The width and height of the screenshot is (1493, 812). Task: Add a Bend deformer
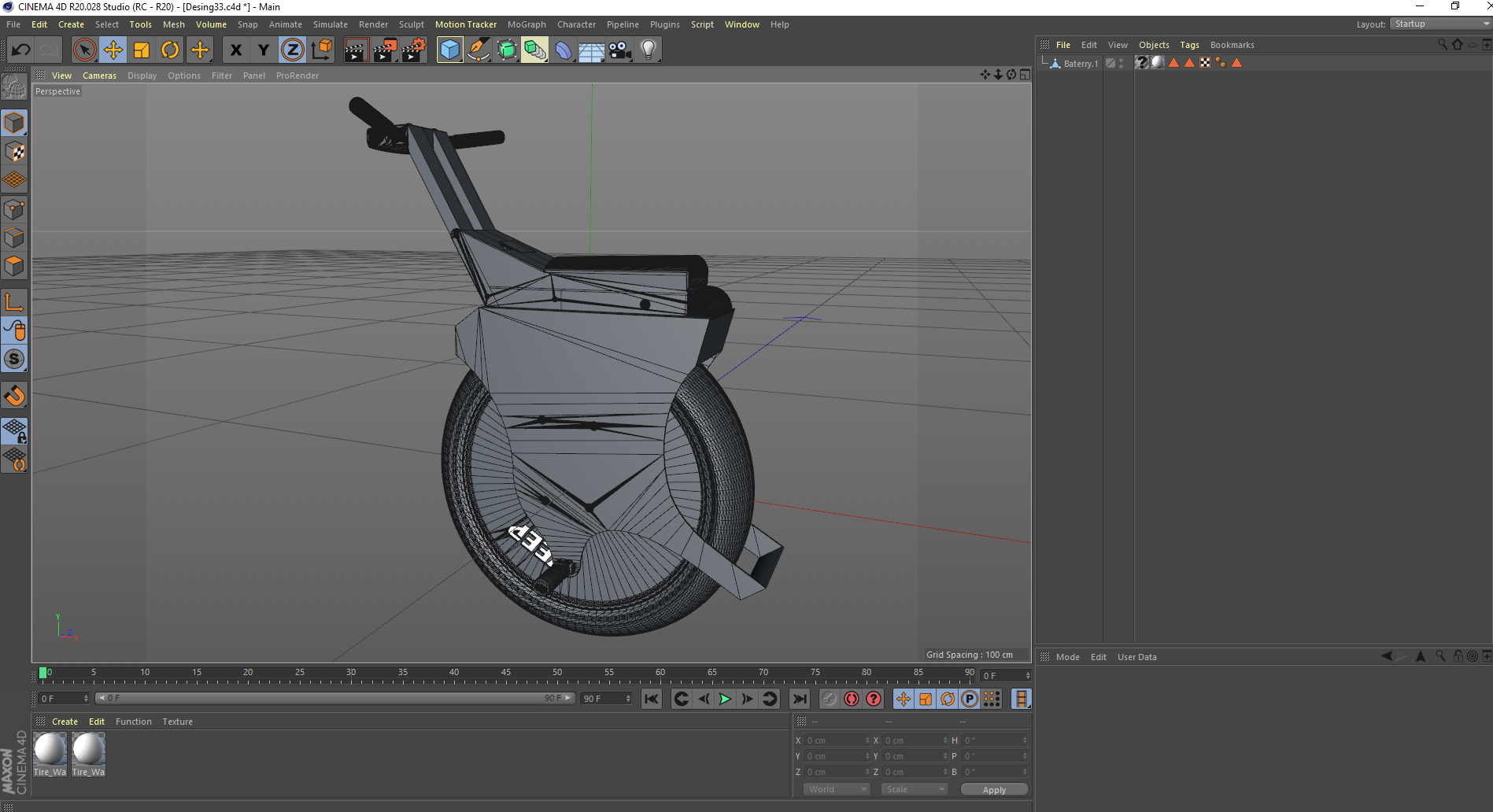[564, 50]
